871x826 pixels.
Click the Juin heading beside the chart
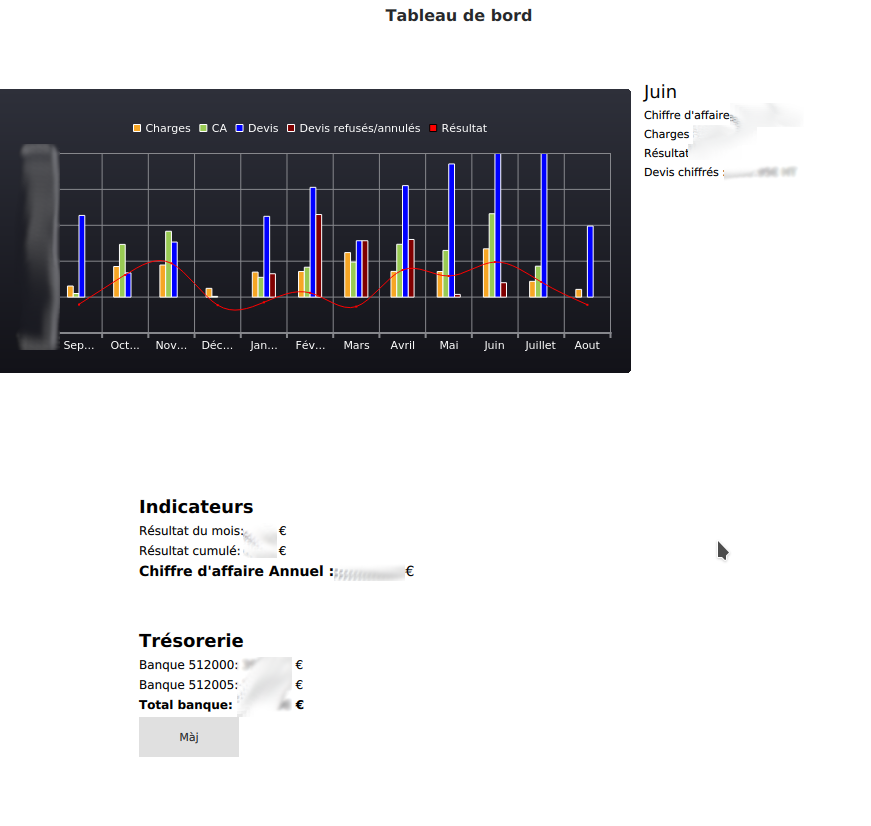(660, 92)
